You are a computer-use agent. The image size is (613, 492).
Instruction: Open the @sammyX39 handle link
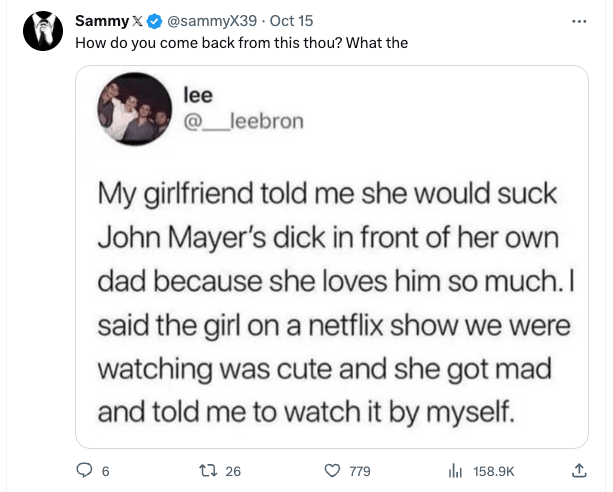click(212, 21)
